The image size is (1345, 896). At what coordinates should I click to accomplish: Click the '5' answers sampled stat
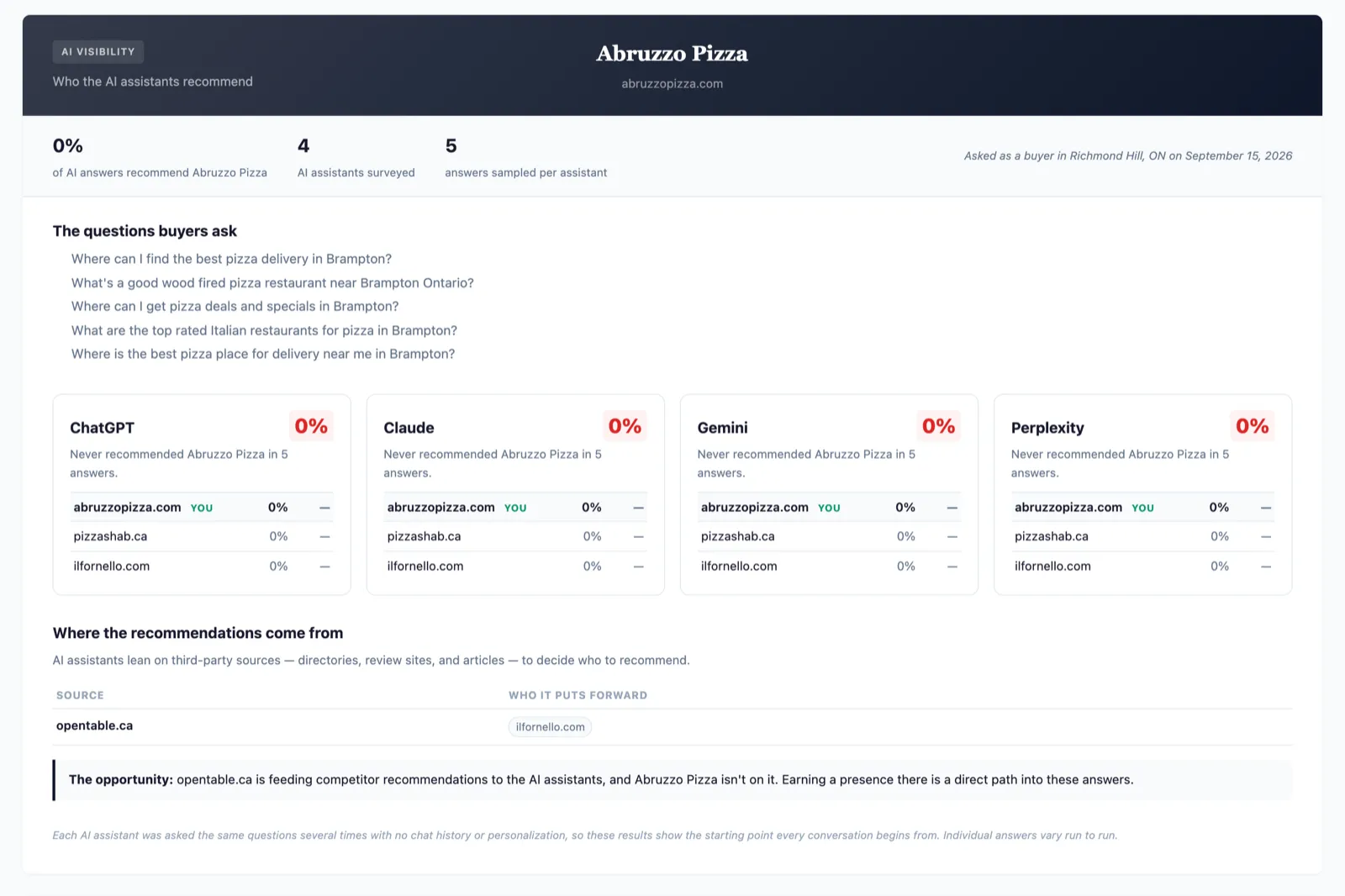point(526,158)
